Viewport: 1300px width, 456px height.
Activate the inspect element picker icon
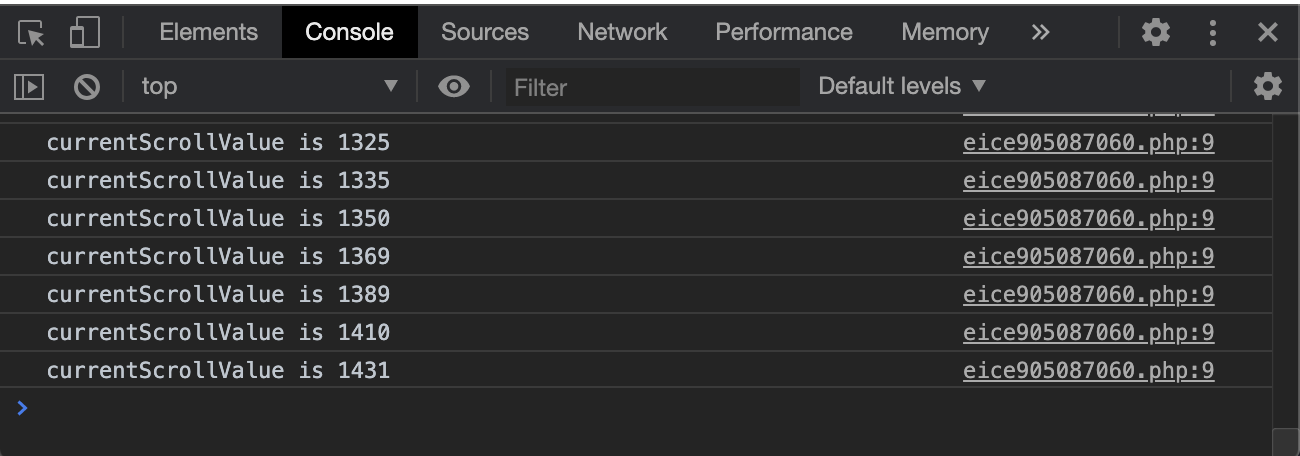31,33
